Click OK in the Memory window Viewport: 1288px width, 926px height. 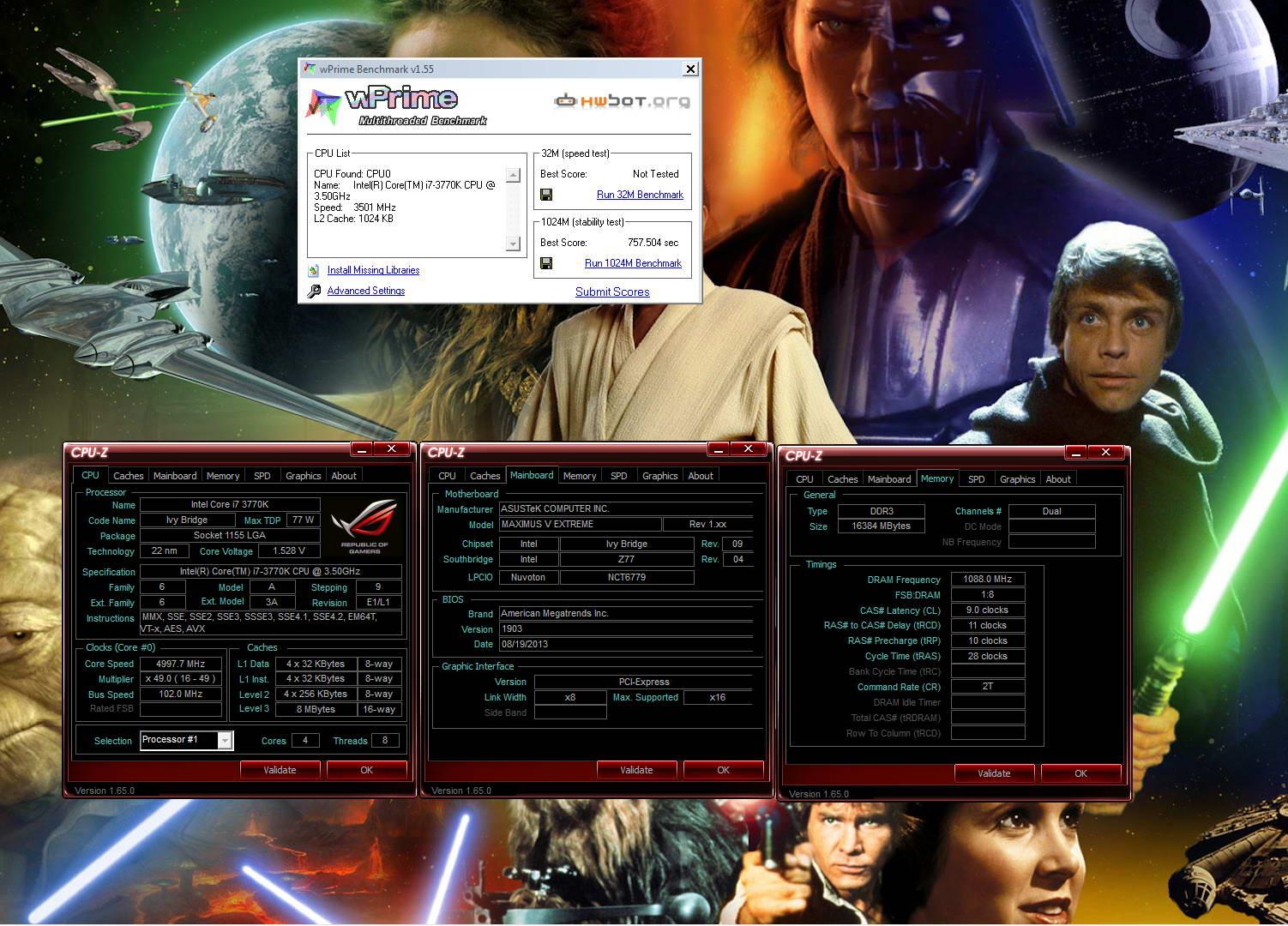coord(1081,773)
